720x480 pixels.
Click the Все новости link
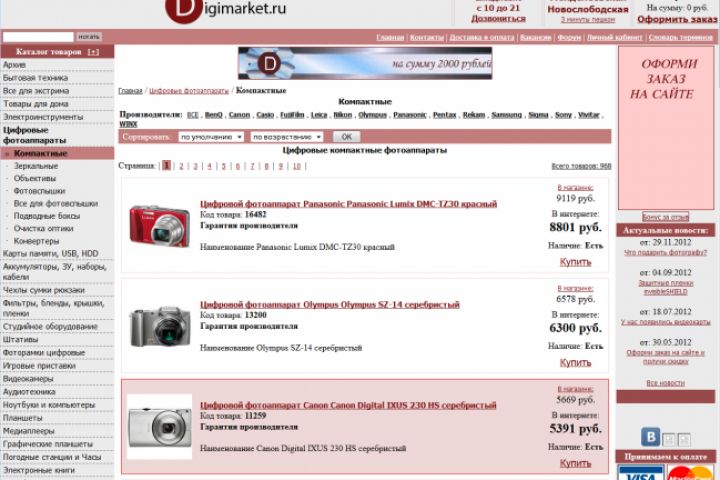coord(665,383)
